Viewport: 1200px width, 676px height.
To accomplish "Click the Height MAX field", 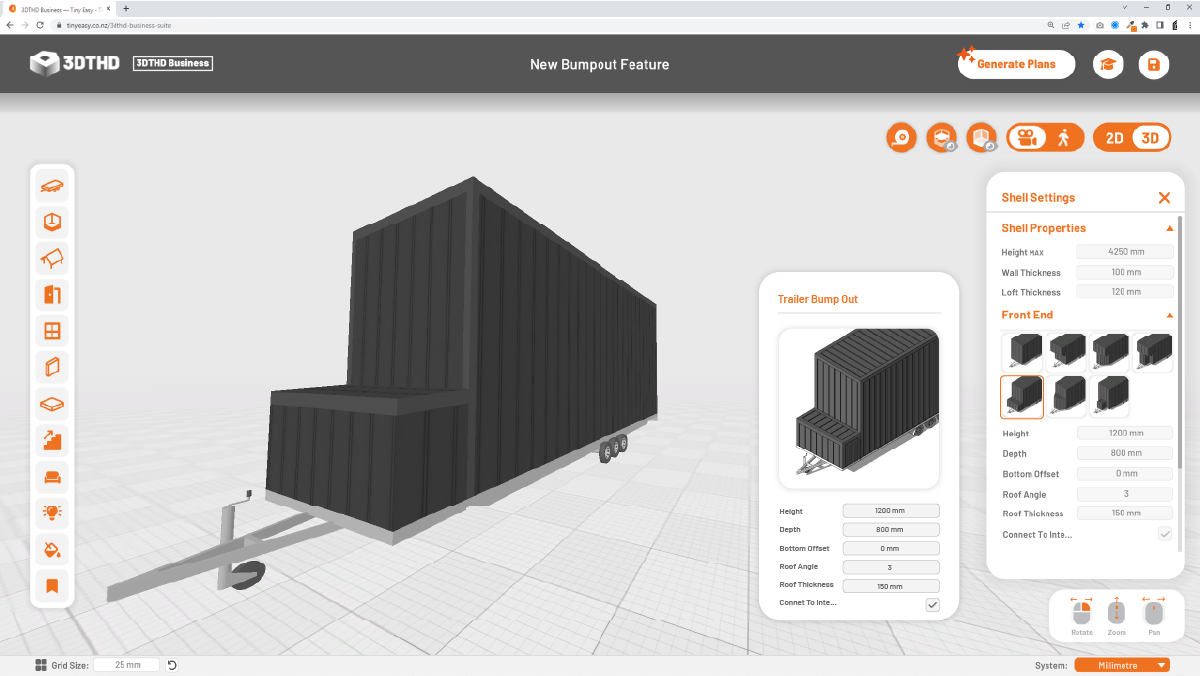I will point(1125,252).
